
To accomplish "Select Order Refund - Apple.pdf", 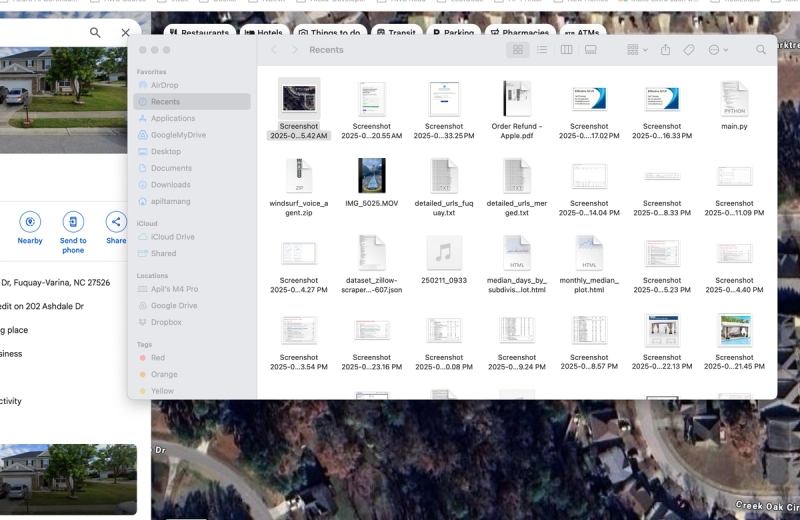I will coord(517,110).
